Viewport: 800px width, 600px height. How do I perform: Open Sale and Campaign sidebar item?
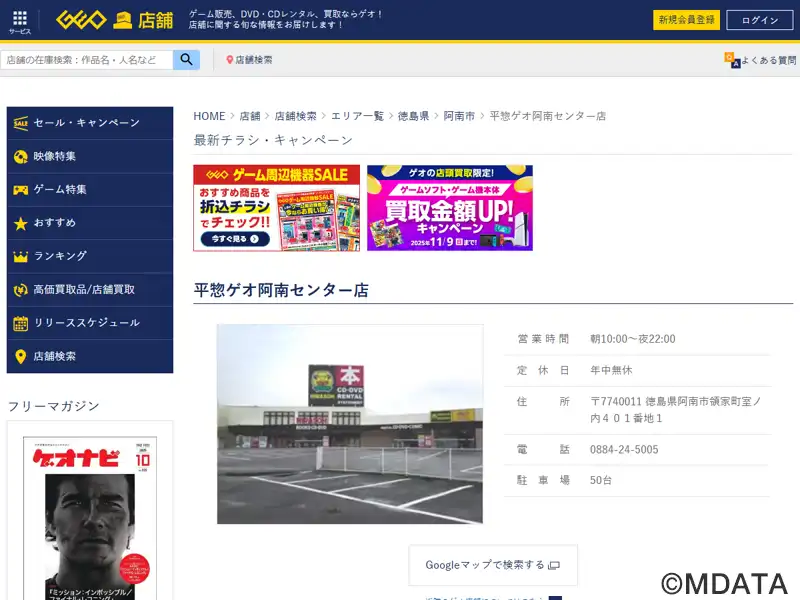coord(89,123)
